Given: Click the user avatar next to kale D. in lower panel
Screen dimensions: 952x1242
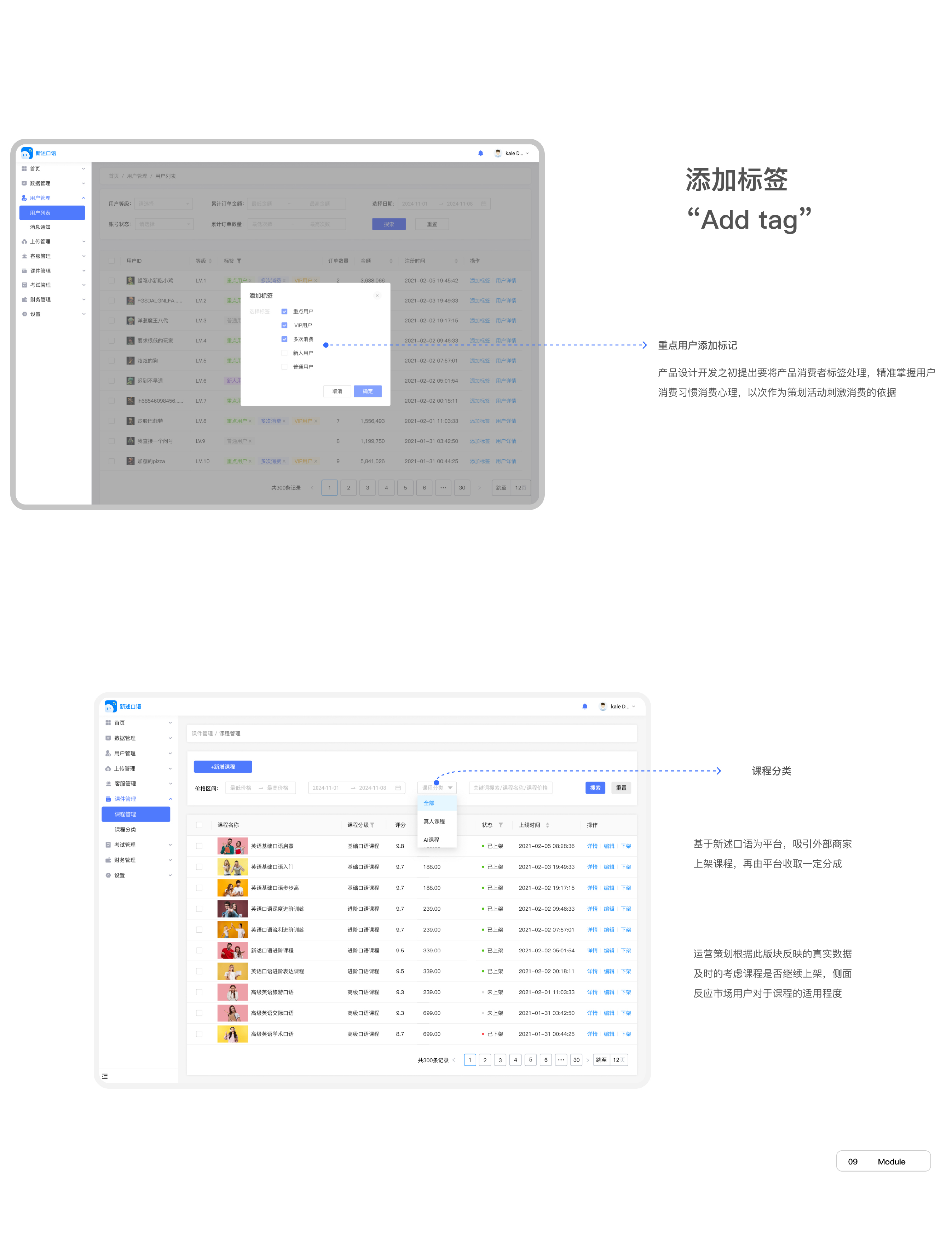Looking at the screenshot, I should pyautogui.click(x=603, y=706).
